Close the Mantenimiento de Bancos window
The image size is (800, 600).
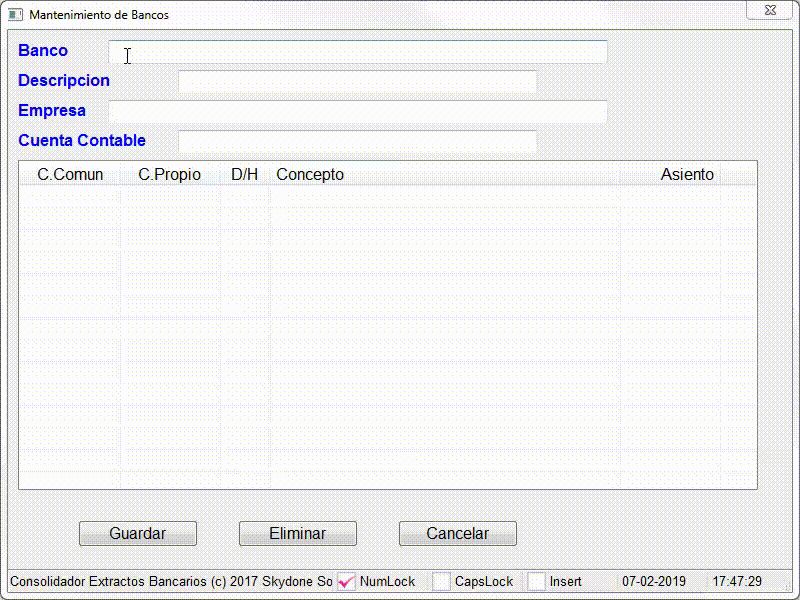(770, 9)
